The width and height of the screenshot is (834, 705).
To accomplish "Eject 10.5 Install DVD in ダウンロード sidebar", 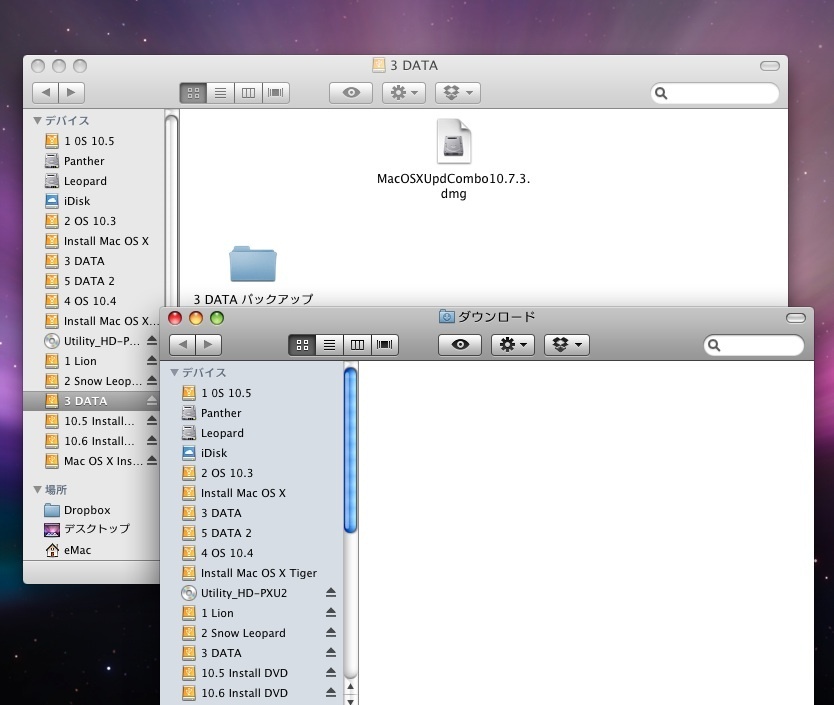I will (x=331, y=673).
